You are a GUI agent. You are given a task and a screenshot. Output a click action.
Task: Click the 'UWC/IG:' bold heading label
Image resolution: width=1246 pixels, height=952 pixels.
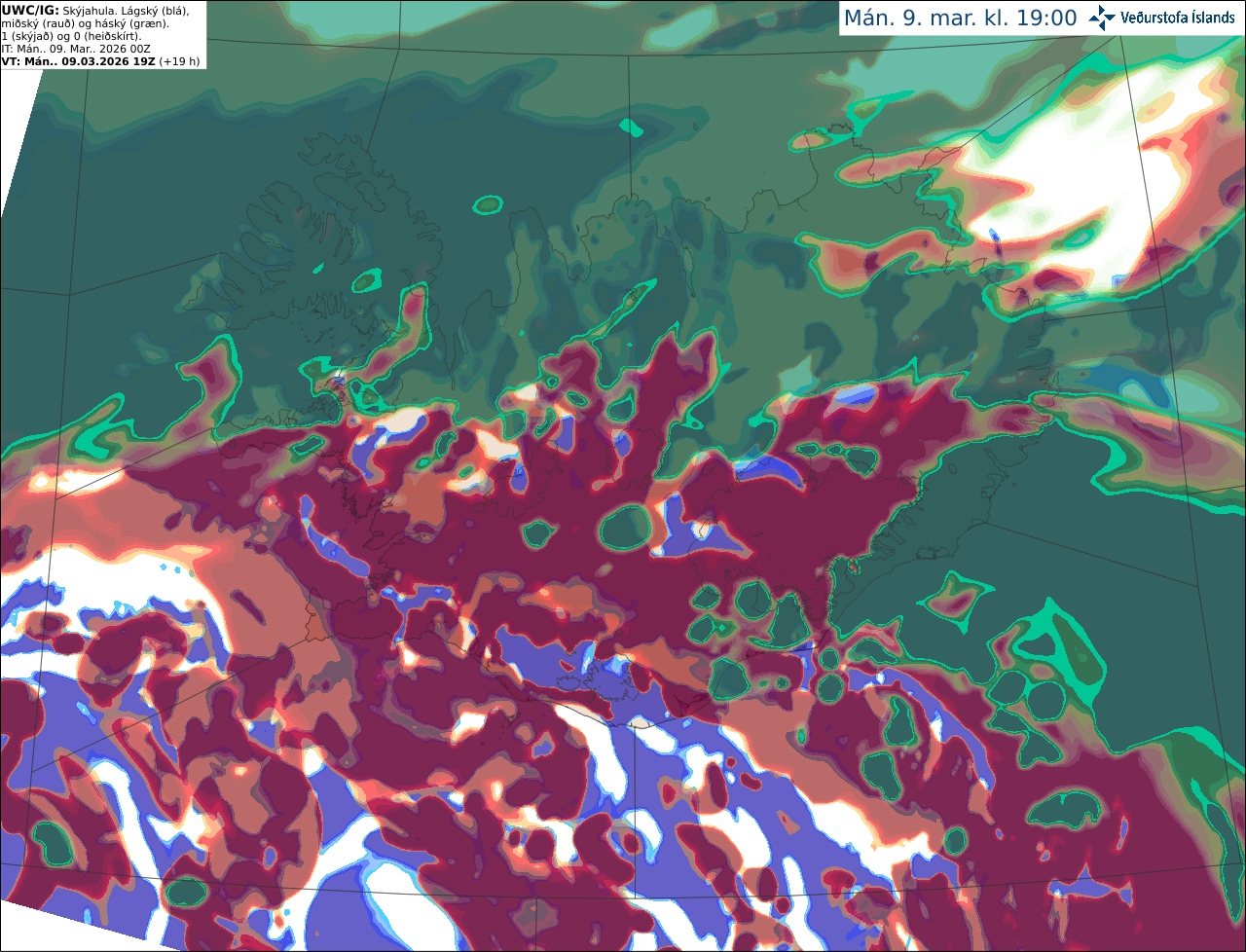(30, 11)
